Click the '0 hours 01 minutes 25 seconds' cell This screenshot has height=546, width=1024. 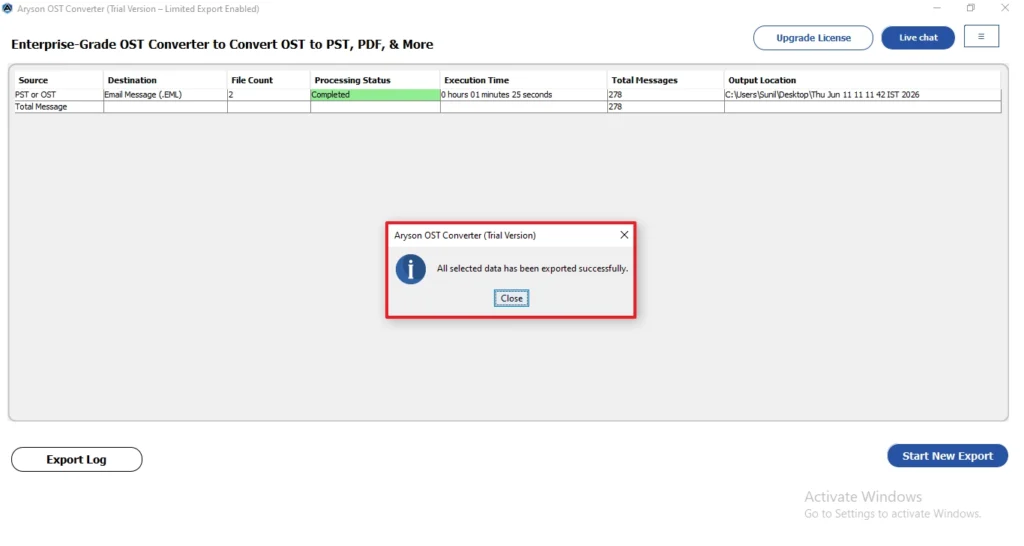pos(523,95)
